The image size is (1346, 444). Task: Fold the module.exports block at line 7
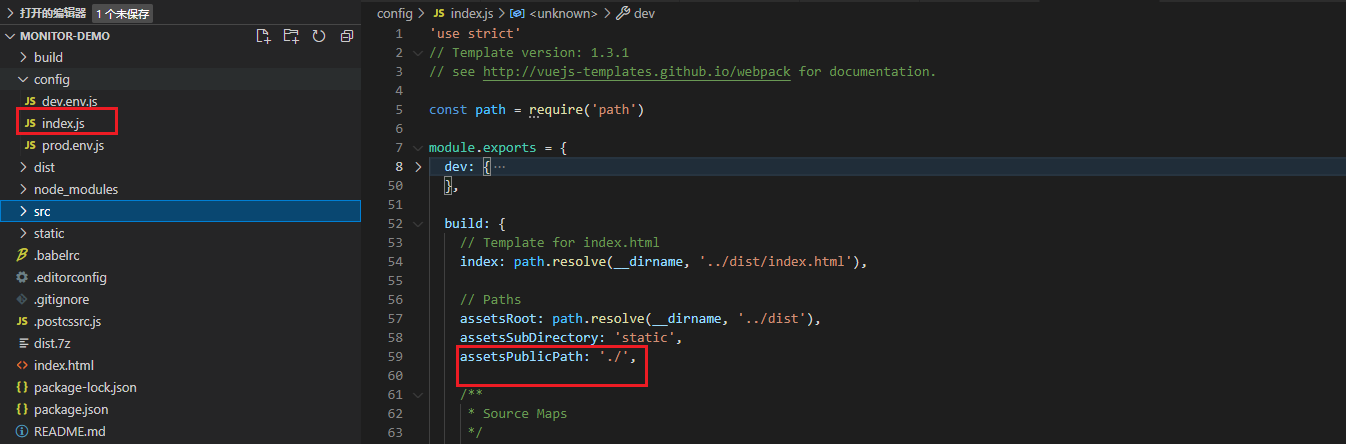coord(418,148)
